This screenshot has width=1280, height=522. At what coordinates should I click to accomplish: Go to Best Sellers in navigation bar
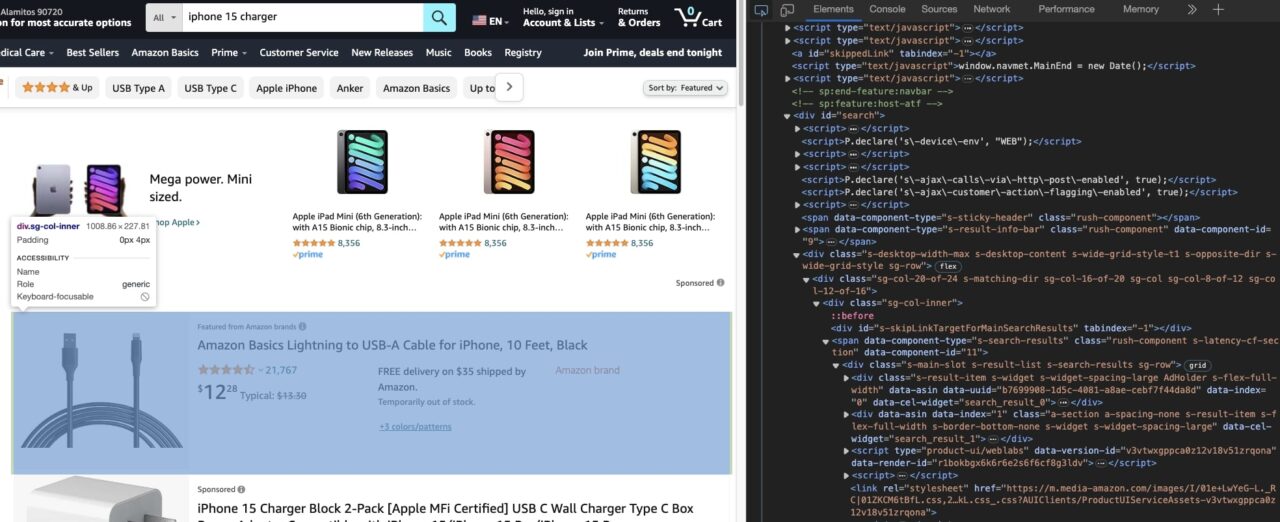click(x=93, y=53)
